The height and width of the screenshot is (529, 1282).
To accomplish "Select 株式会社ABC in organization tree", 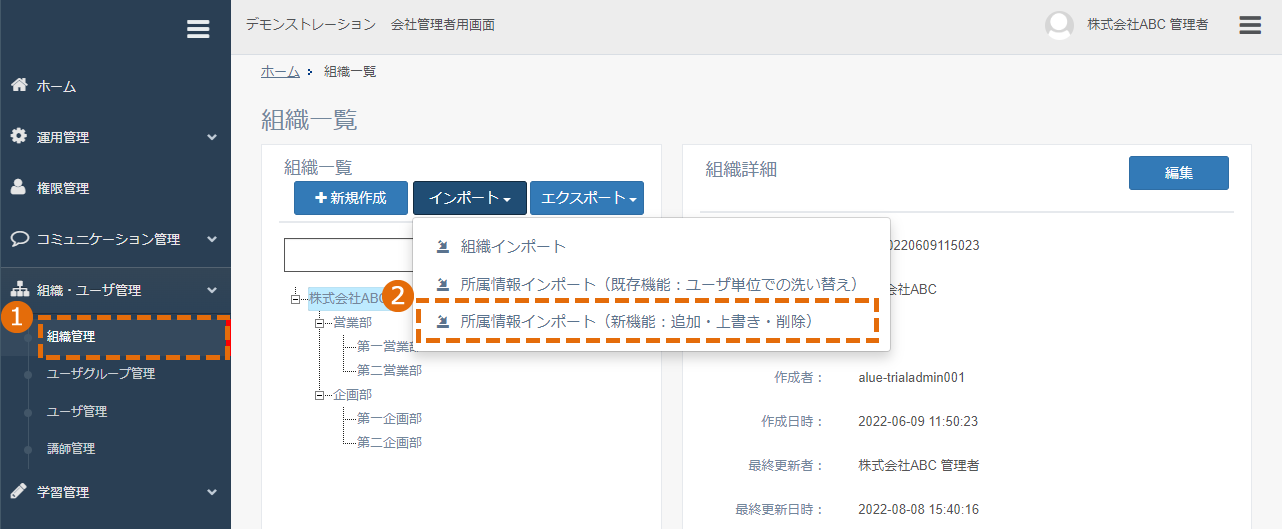I will pyautogui.click(x=347, y=298).
